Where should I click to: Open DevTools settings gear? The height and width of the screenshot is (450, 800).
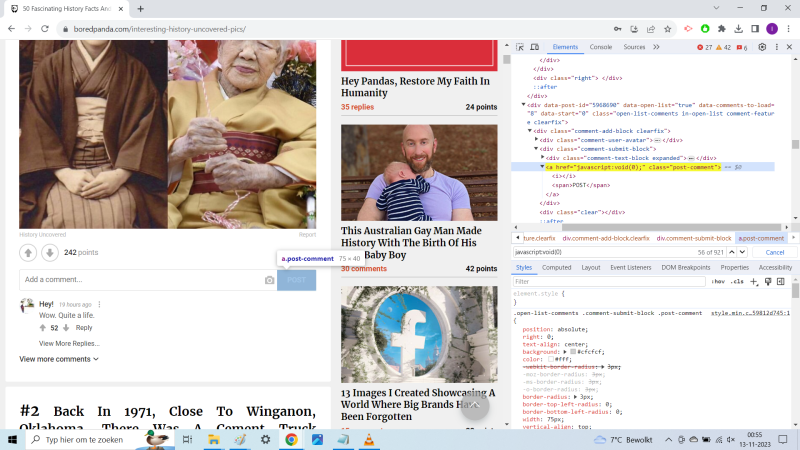pyautogui.click(x=762, y=47)
